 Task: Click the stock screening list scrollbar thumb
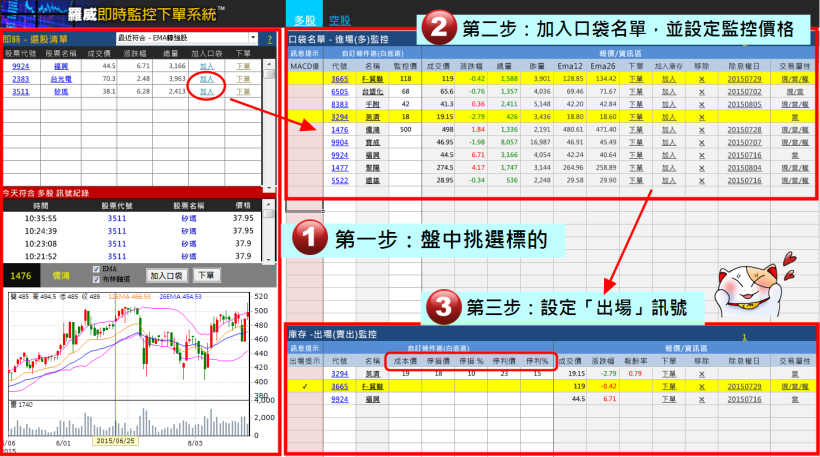(269, 74)
